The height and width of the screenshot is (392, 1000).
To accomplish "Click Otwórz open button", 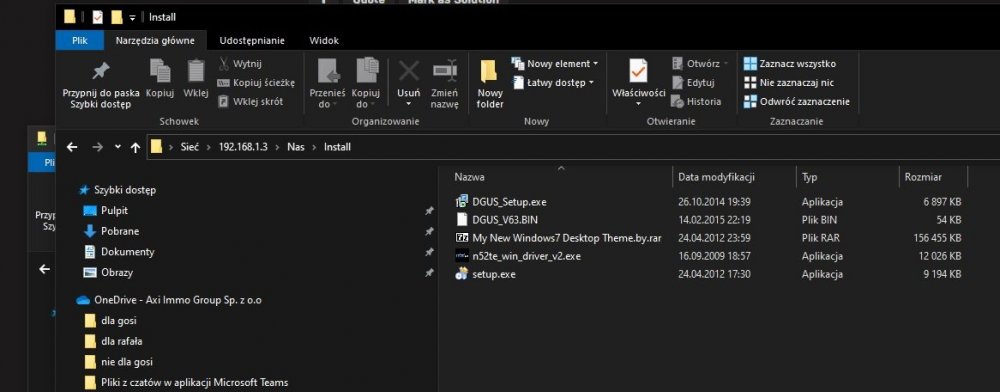I will (x=700, y=64).
